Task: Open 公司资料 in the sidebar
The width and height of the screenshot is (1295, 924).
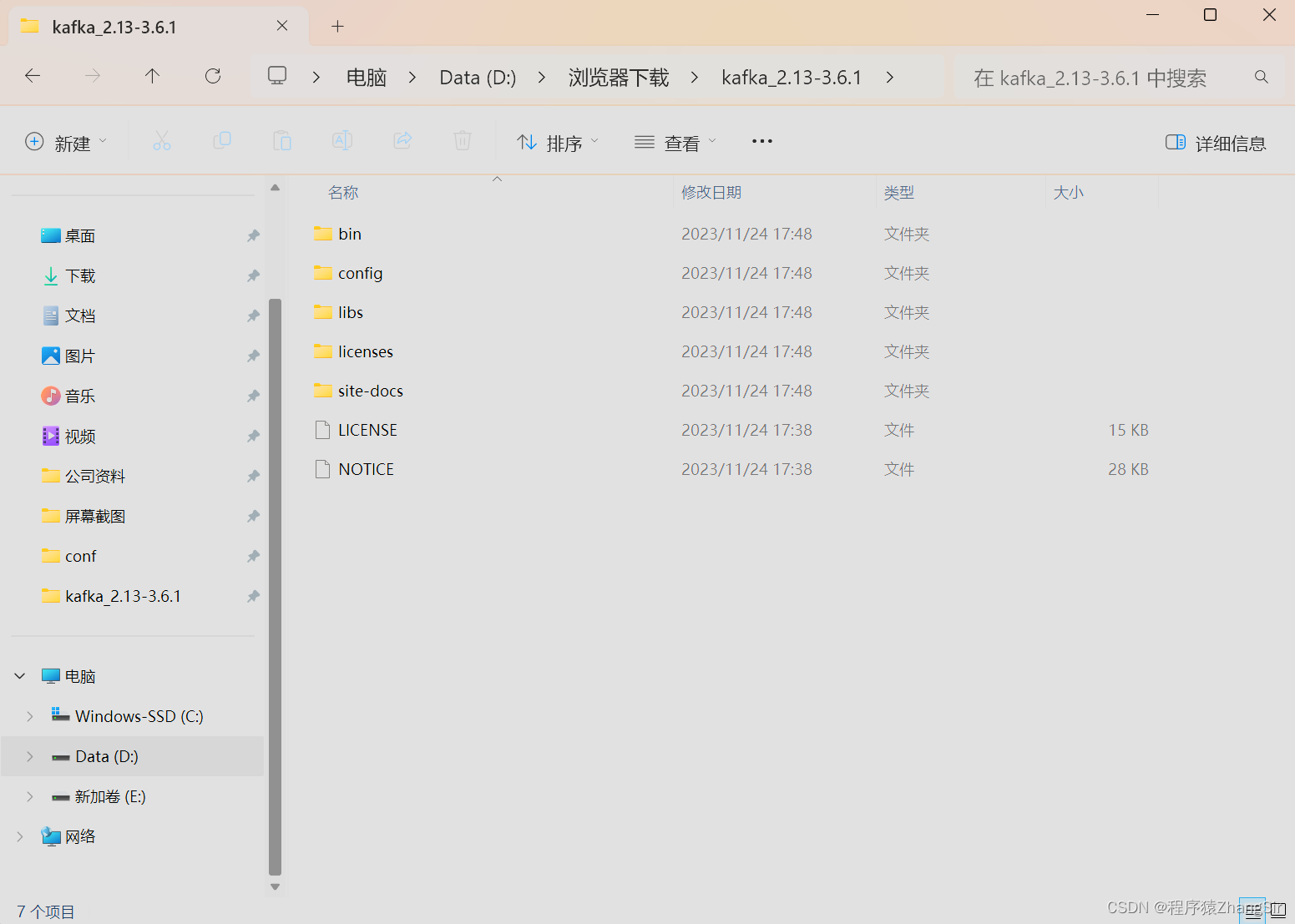Action: click(x=95, y=477)
